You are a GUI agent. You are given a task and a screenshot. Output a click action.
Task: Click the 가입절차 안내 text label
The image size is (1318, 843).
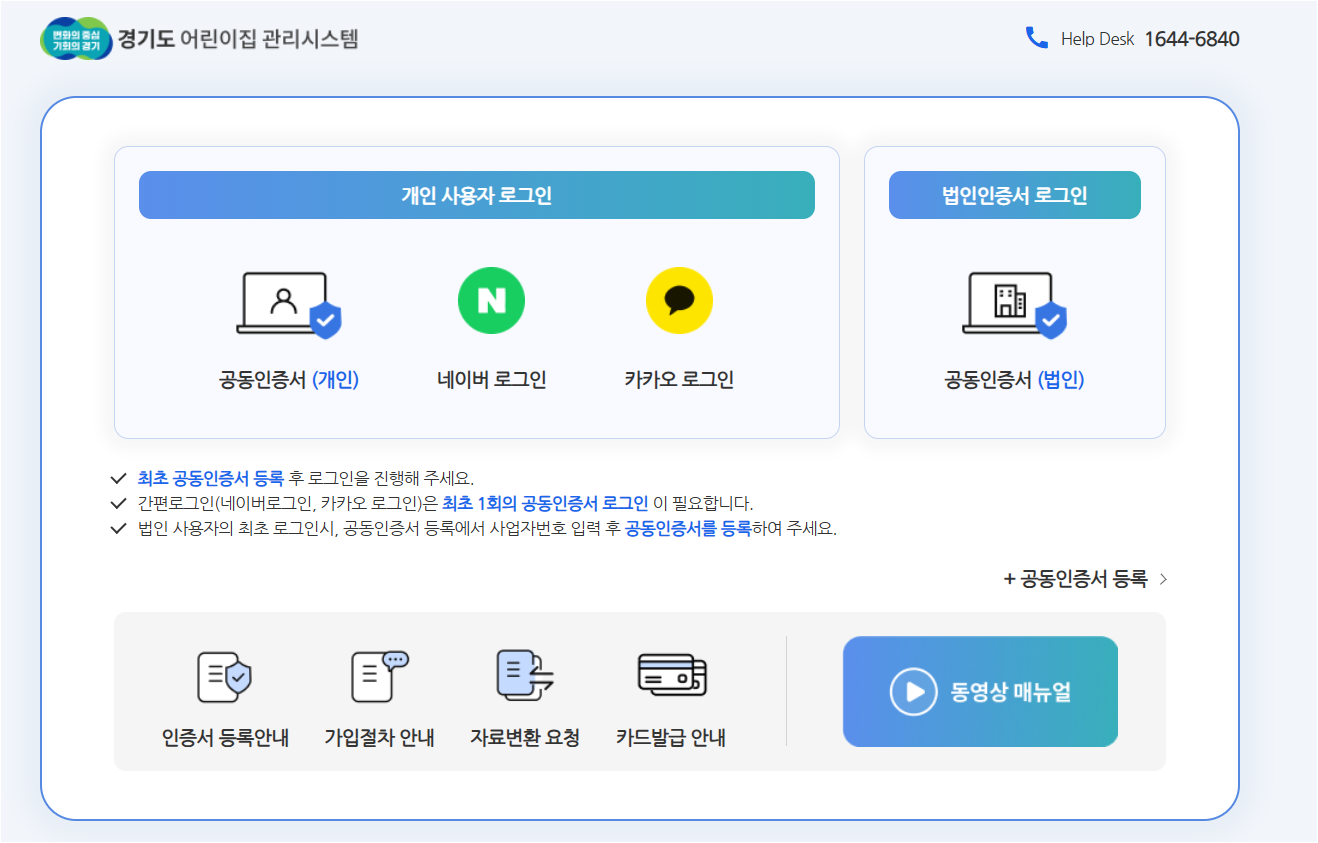point(380,739)
